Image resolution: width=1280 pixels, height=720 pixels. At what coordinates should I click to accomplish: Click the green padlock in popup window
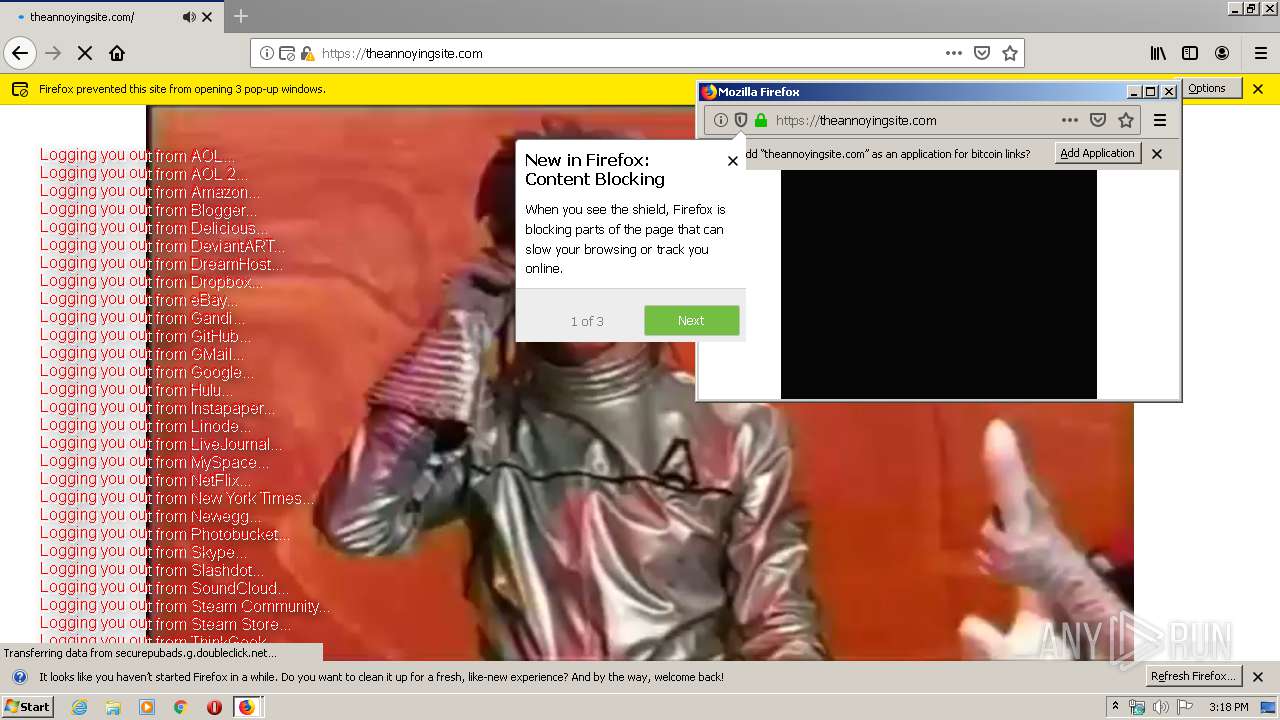click(761, 120)
